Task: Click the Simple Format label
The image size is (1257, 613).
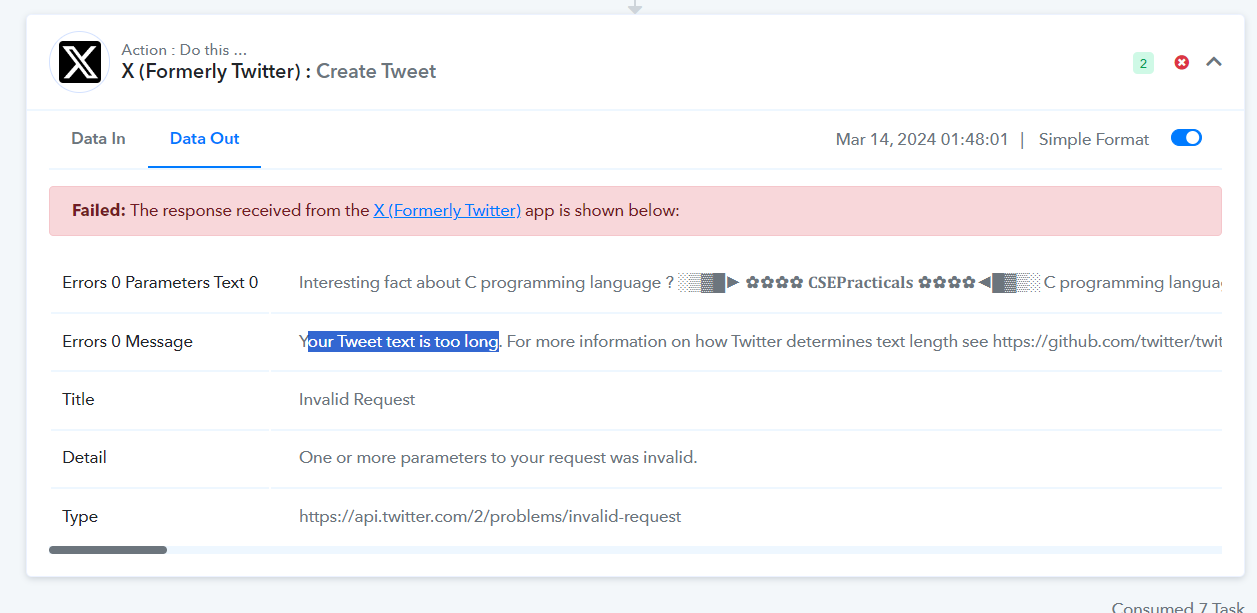Action: (1094, 139)
